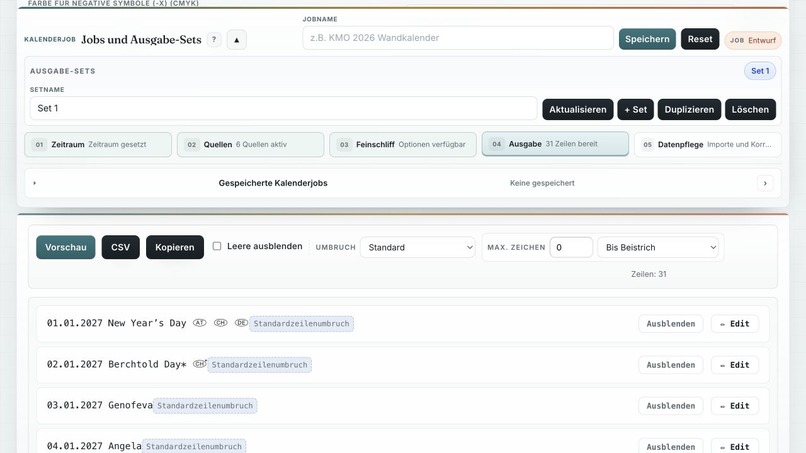
Task: Click the Job Entwurf status badge
Action: pyautogui.click(x=753, y=40)
